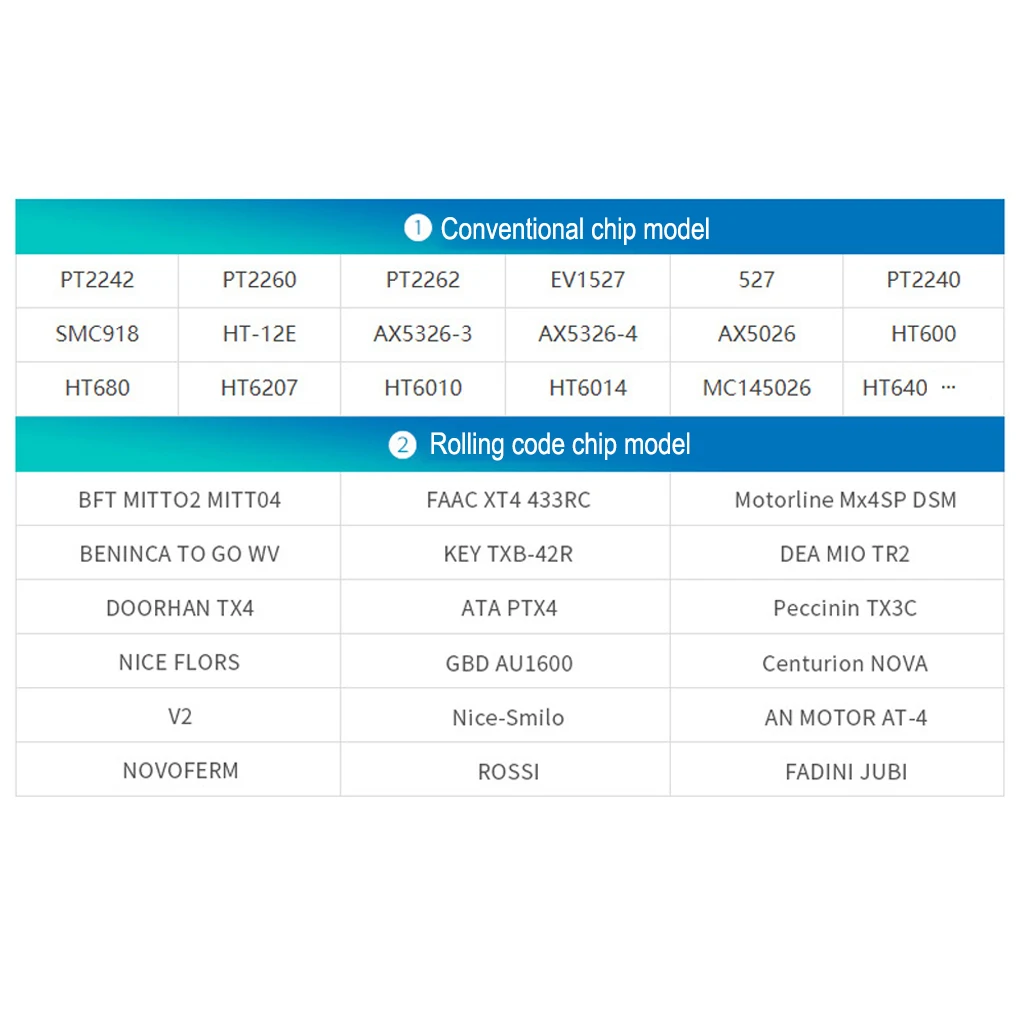Click the SMC918 cell
This screenshot has width=1020, height=1020.
[97, 334]
